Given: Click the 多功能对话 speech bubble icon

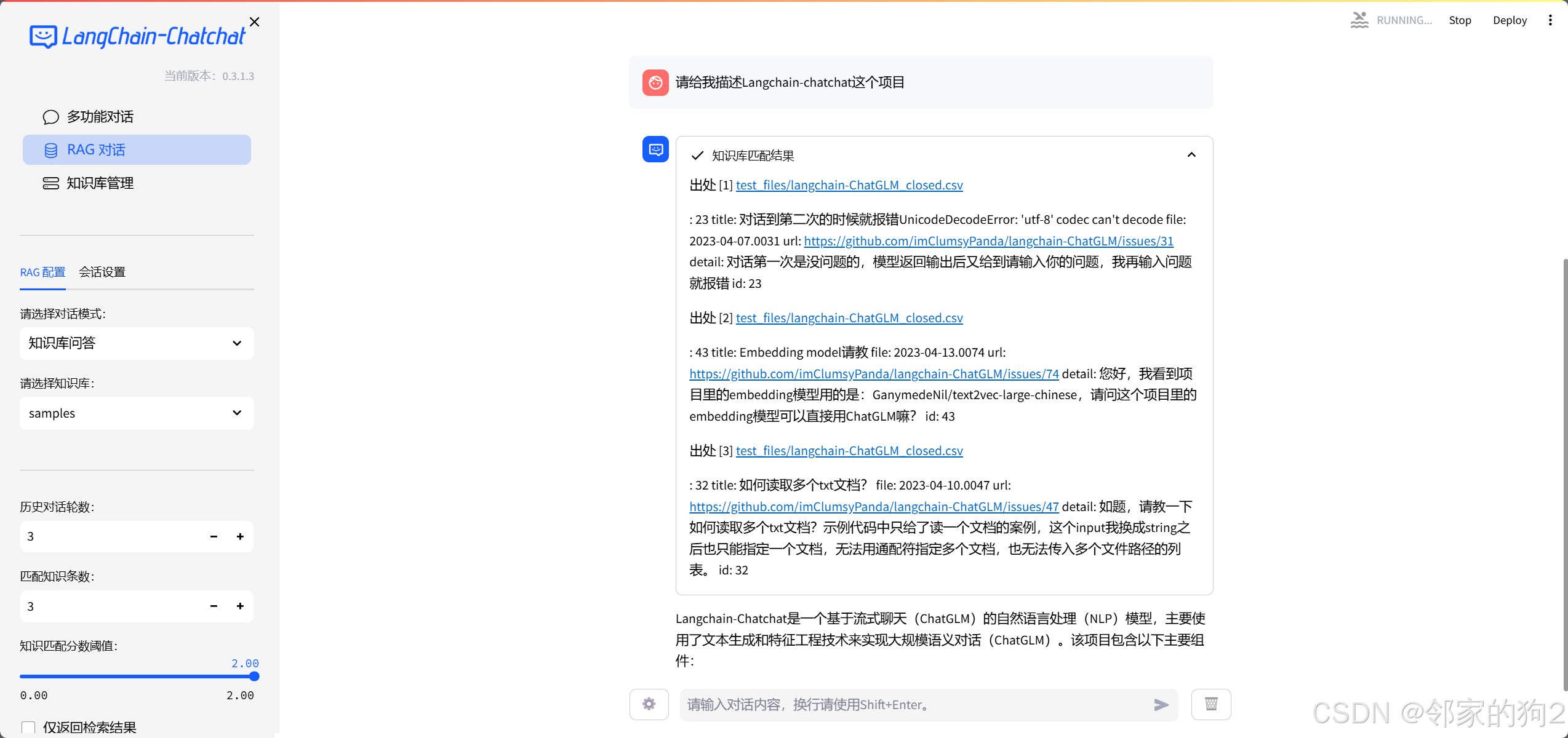Looking at the screenshot, I should coord(51,117).
